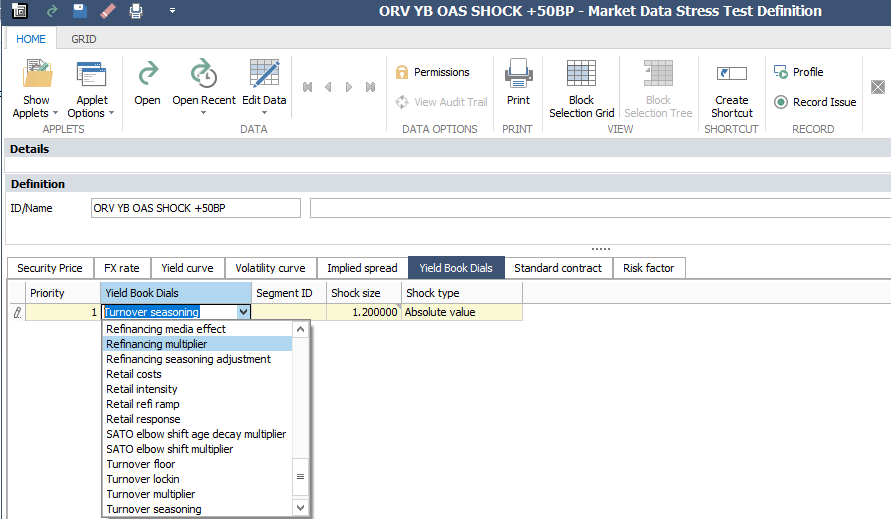This screenshot has height=519, width=891.
Task: Click Create Shortcut button
Action: click(732, 90)
